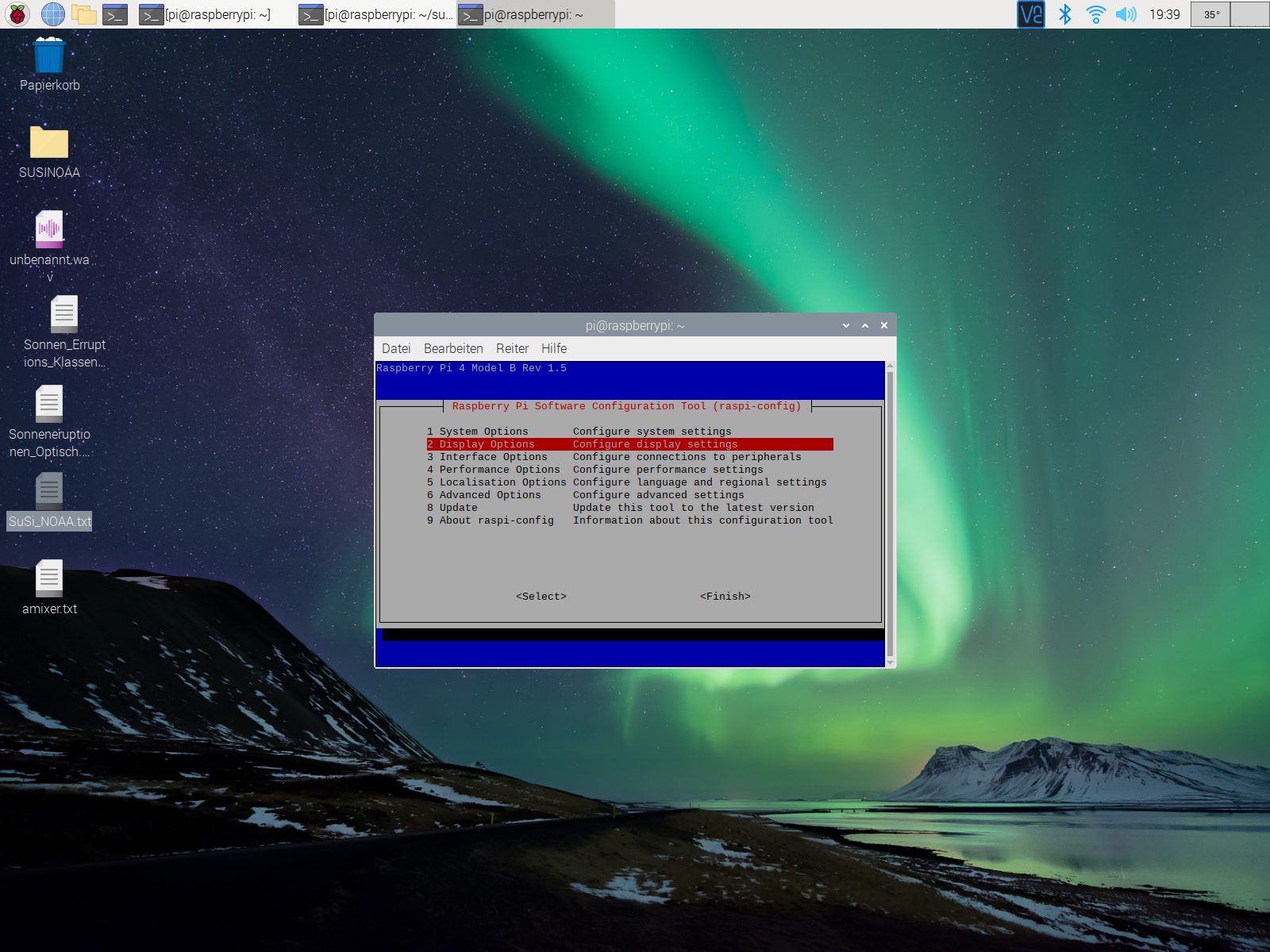This screenshot has height=952, width=1270.
Task: Click the <Select> button
Action: point(541,597)
